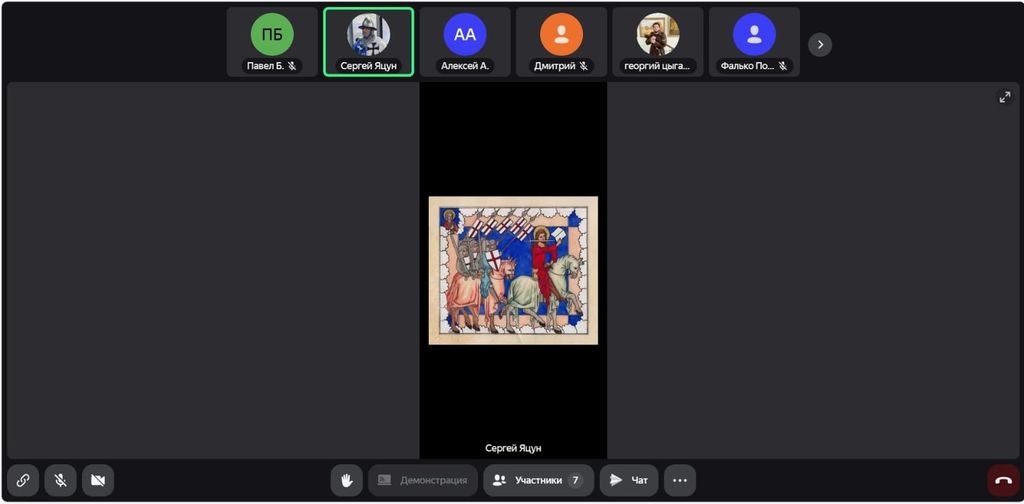This screenshot has width=1024, height=504.
Task: Click the muted mic icon beside Павел Б.
Action: coord(293,66)
